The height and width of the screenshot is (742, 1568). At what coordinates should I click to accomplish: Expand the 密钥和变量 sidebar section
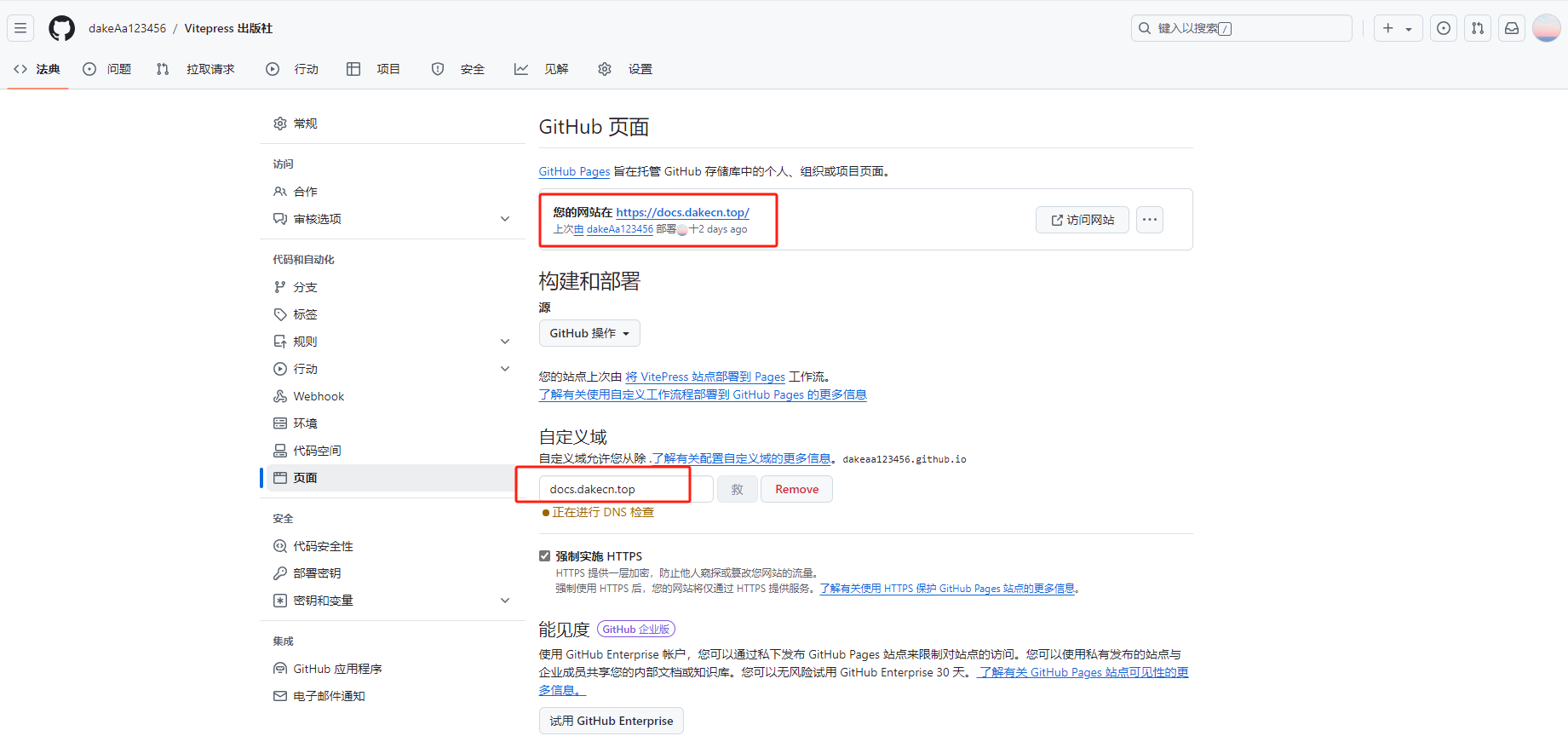(505, 601)
